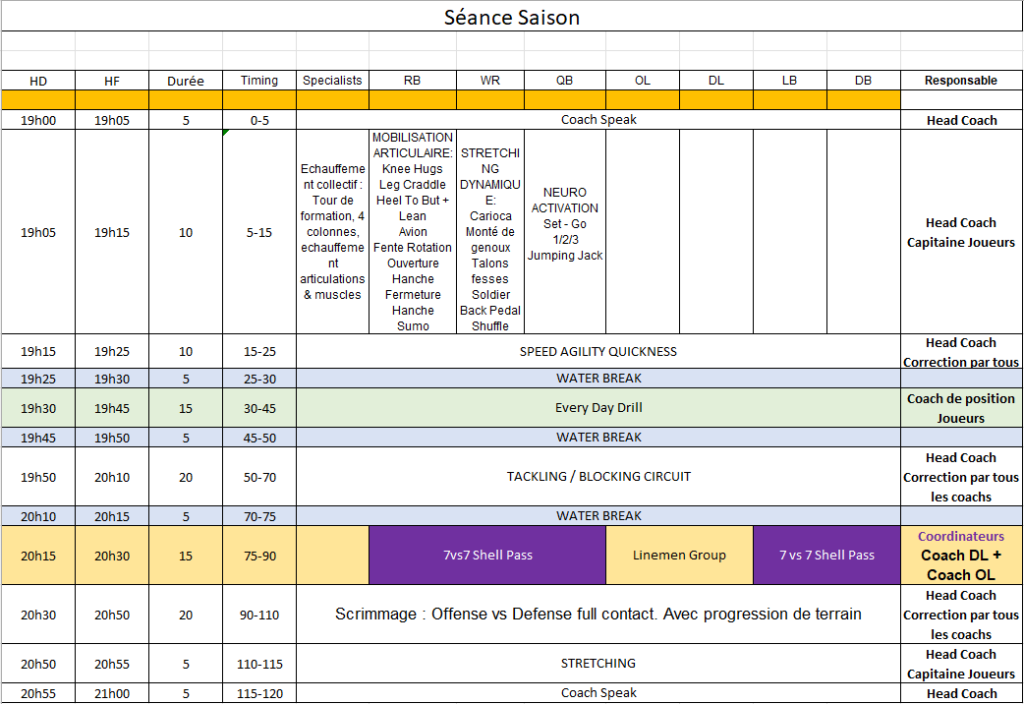Screen dimensions: 1024x704
Task: Select the "19h00" start time cell
Action: [38, 120]
